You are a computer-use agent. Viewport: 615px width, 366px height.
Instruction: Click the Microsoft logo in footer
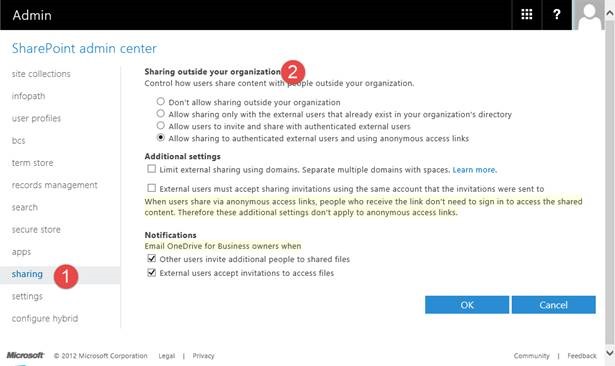(25, 355)
